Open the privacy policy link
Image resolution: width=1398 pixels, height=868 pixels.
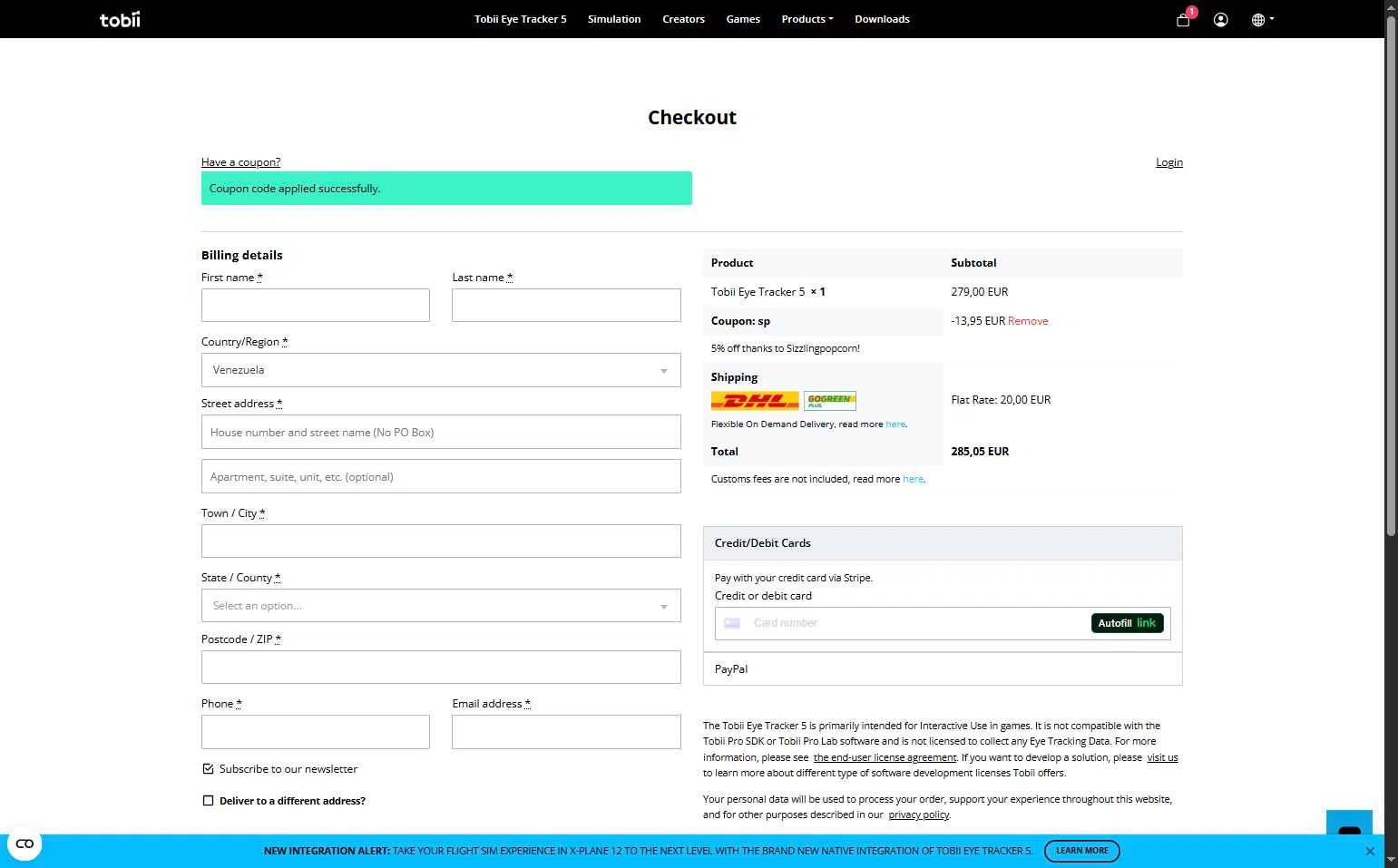click(918, 814)
